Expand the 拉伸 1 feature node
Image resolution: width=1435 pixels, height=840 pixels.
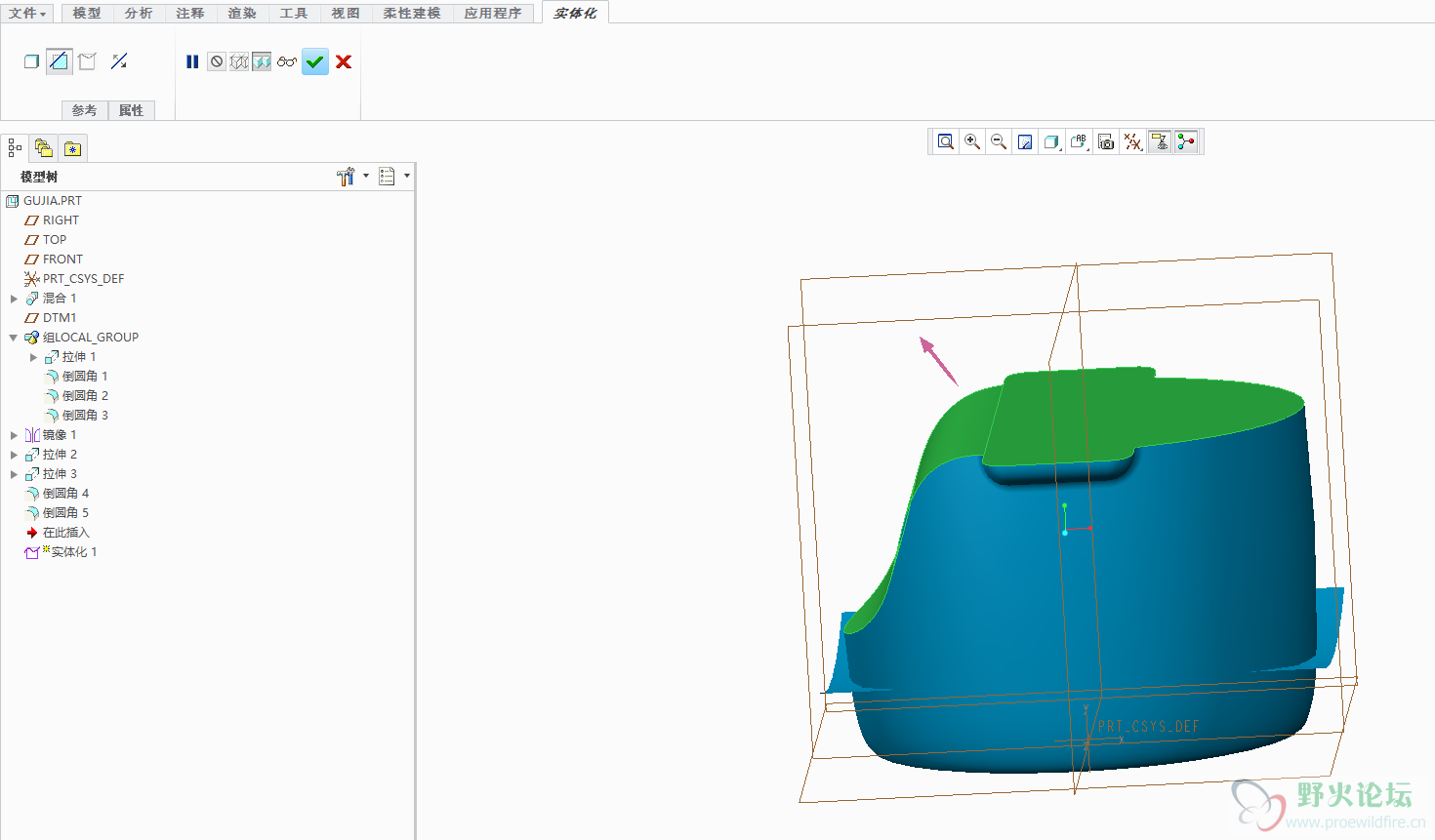click(x=33, y=357)
